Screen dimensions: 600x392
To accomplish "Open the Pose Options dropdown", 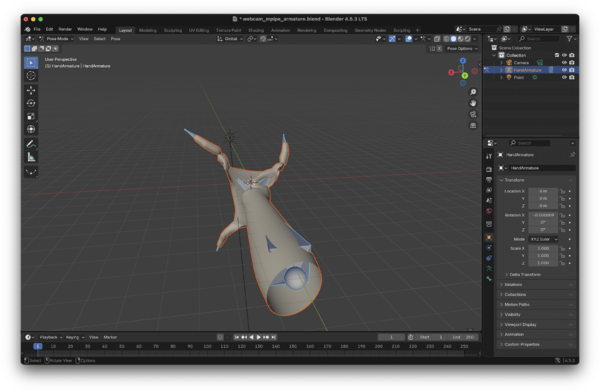I will (462, 49).
